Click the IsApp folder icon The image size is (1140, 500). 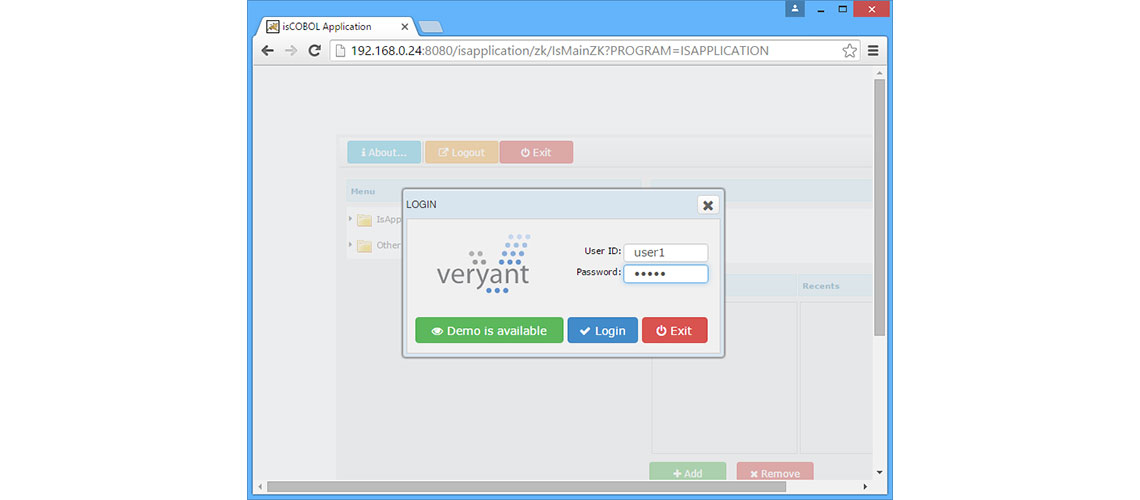pyautogui.click(x=364, y=219)
